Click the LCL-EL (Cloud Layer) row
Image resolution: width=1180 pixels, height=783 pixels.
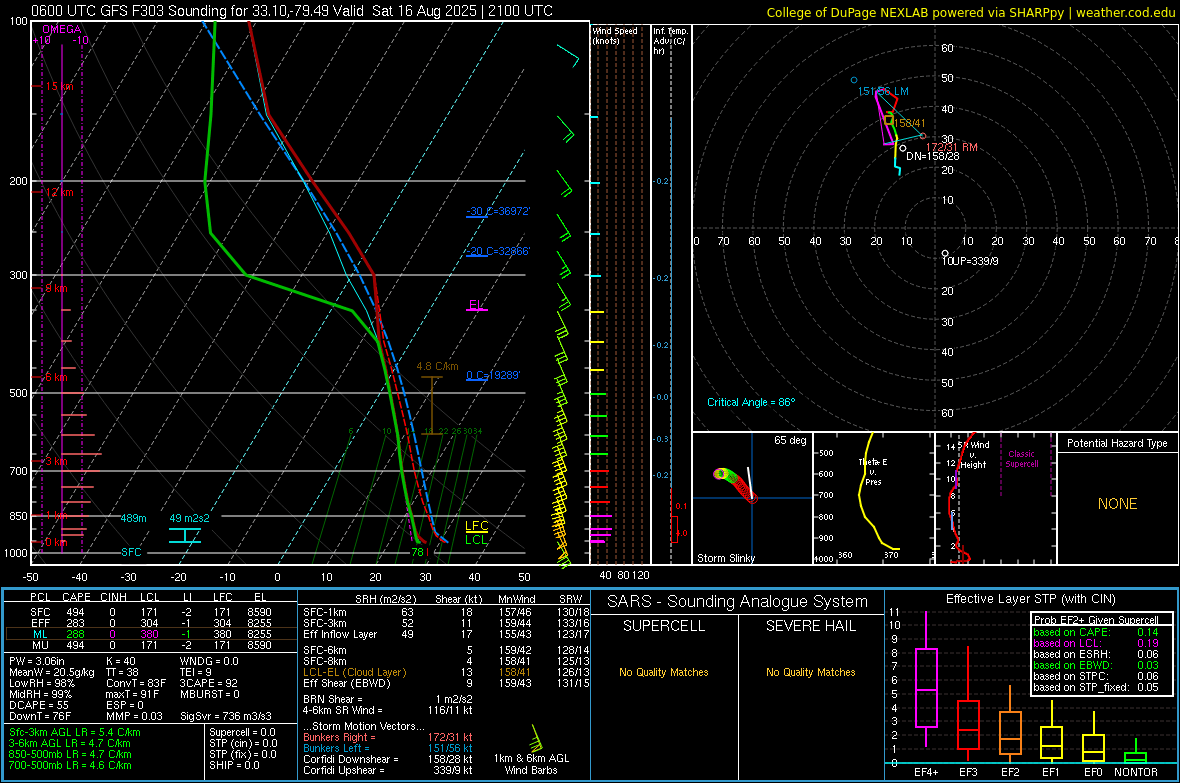click(447, 672)
